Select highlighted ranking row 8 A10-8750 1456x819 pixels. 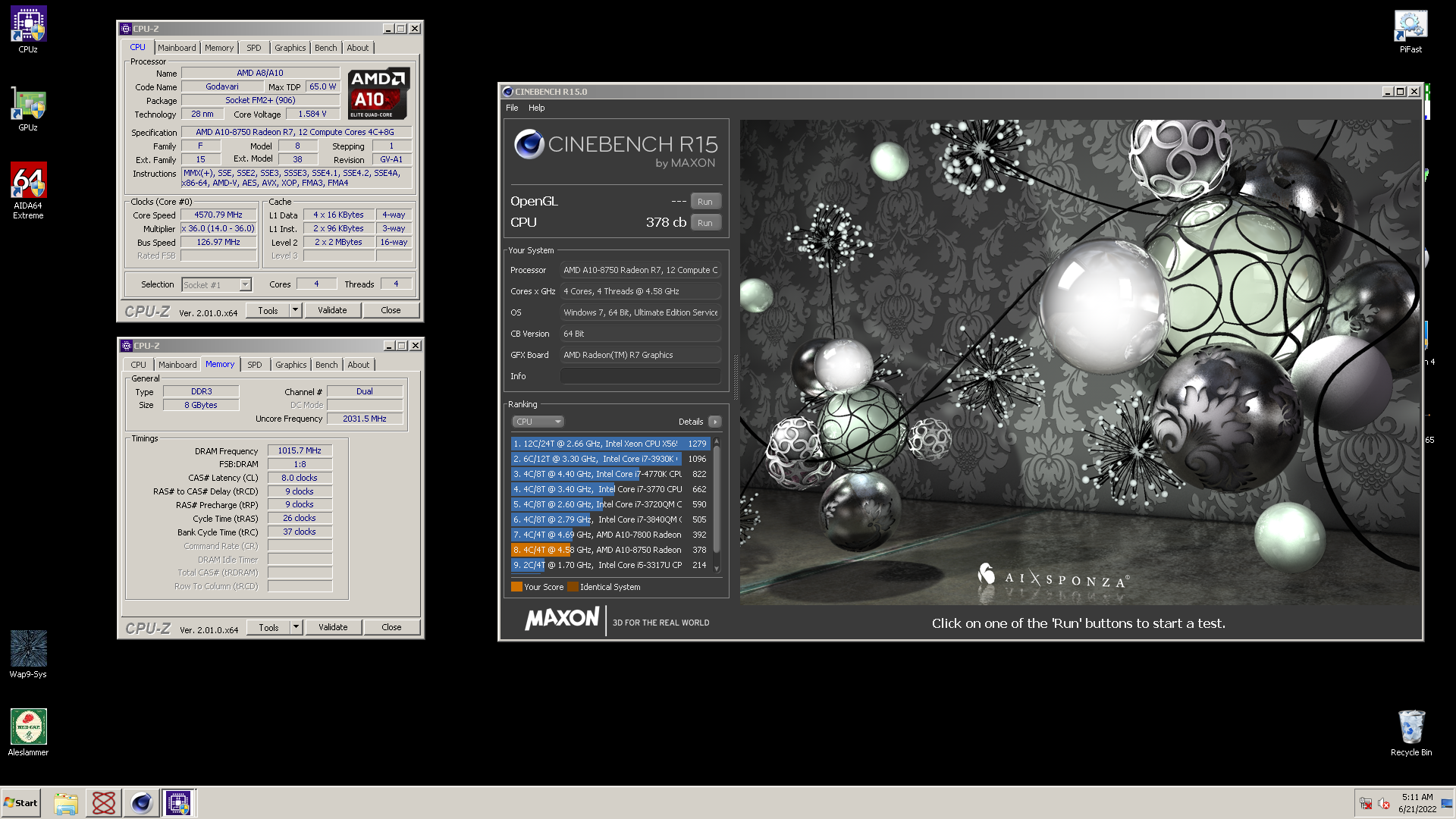click(610, 550)
